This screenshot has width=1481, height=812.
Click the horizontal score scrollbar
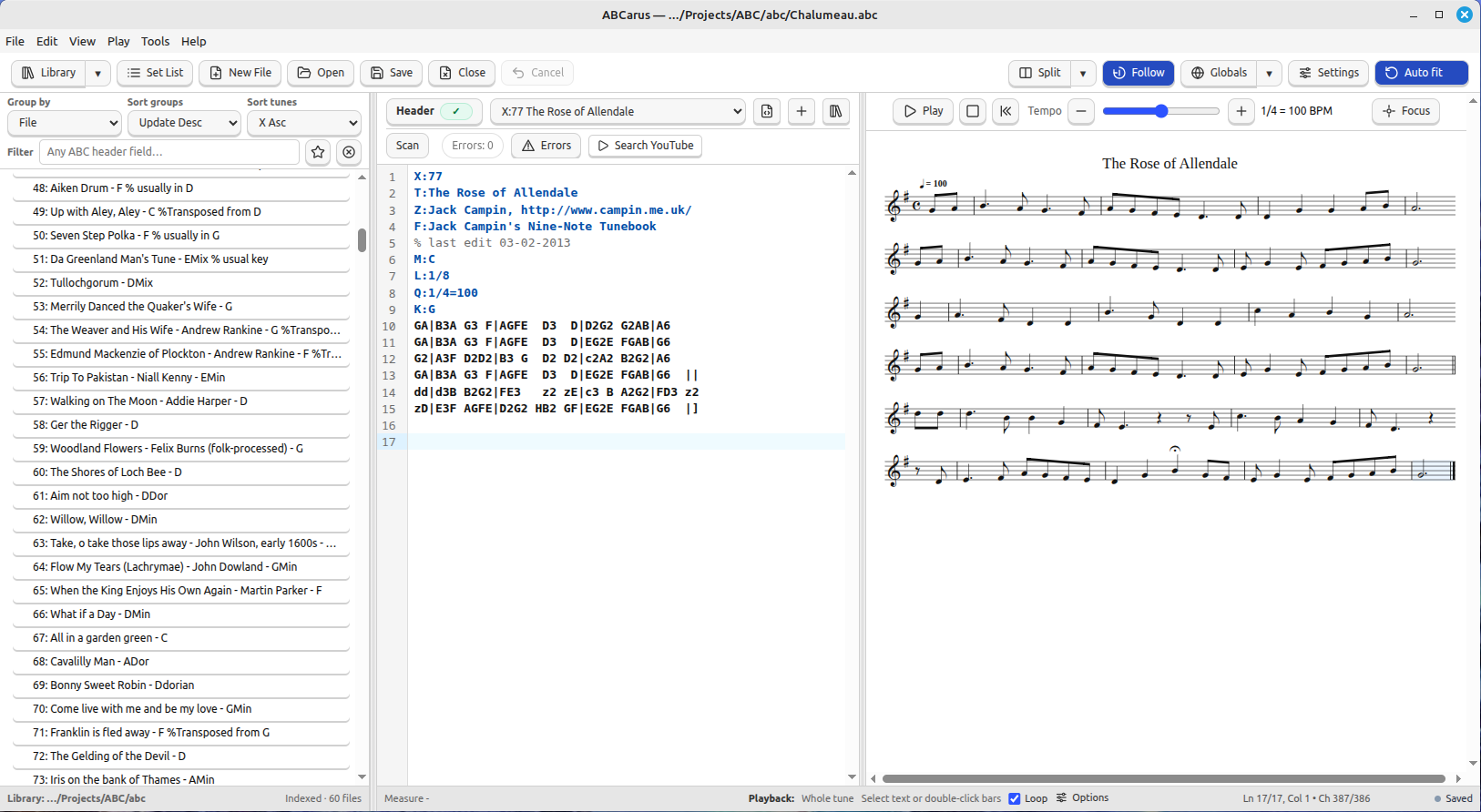pyautogui.click(x=1164, y=779)
